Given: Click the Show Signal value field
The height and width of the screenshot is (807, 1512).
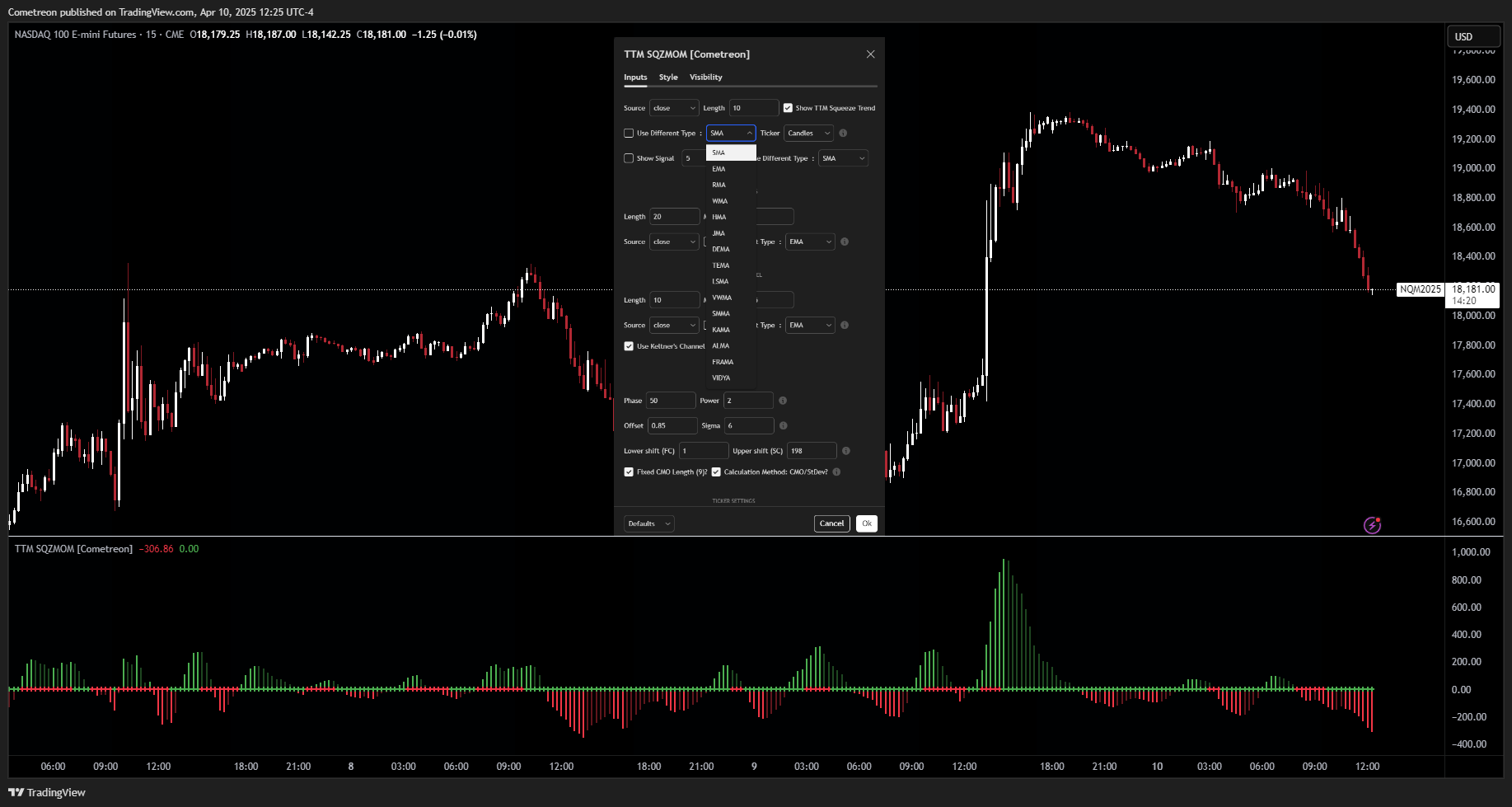Looking at the screenshot, I should [694, 158].
